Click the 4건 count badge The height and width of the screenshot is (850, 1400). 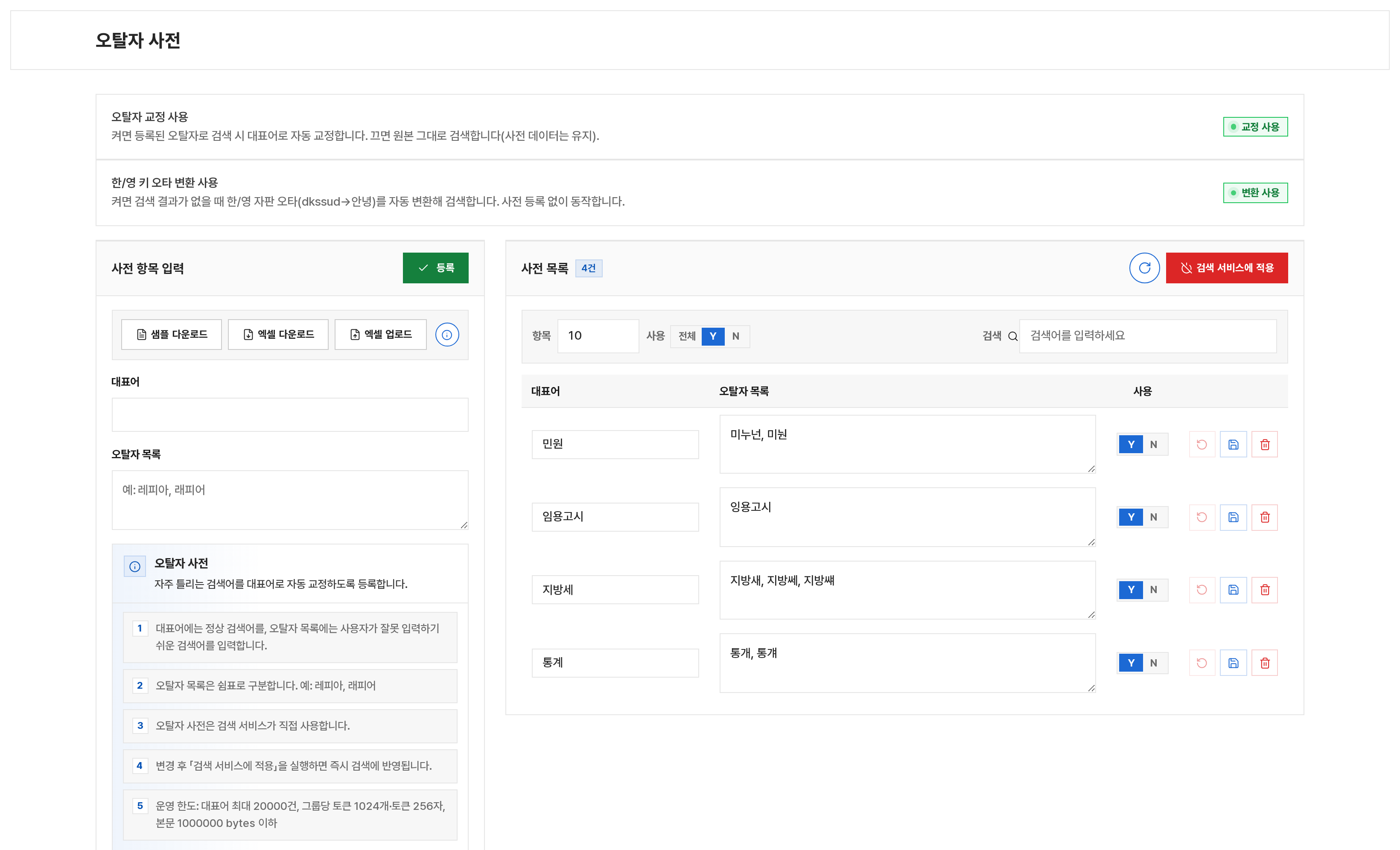pos(589,268)
